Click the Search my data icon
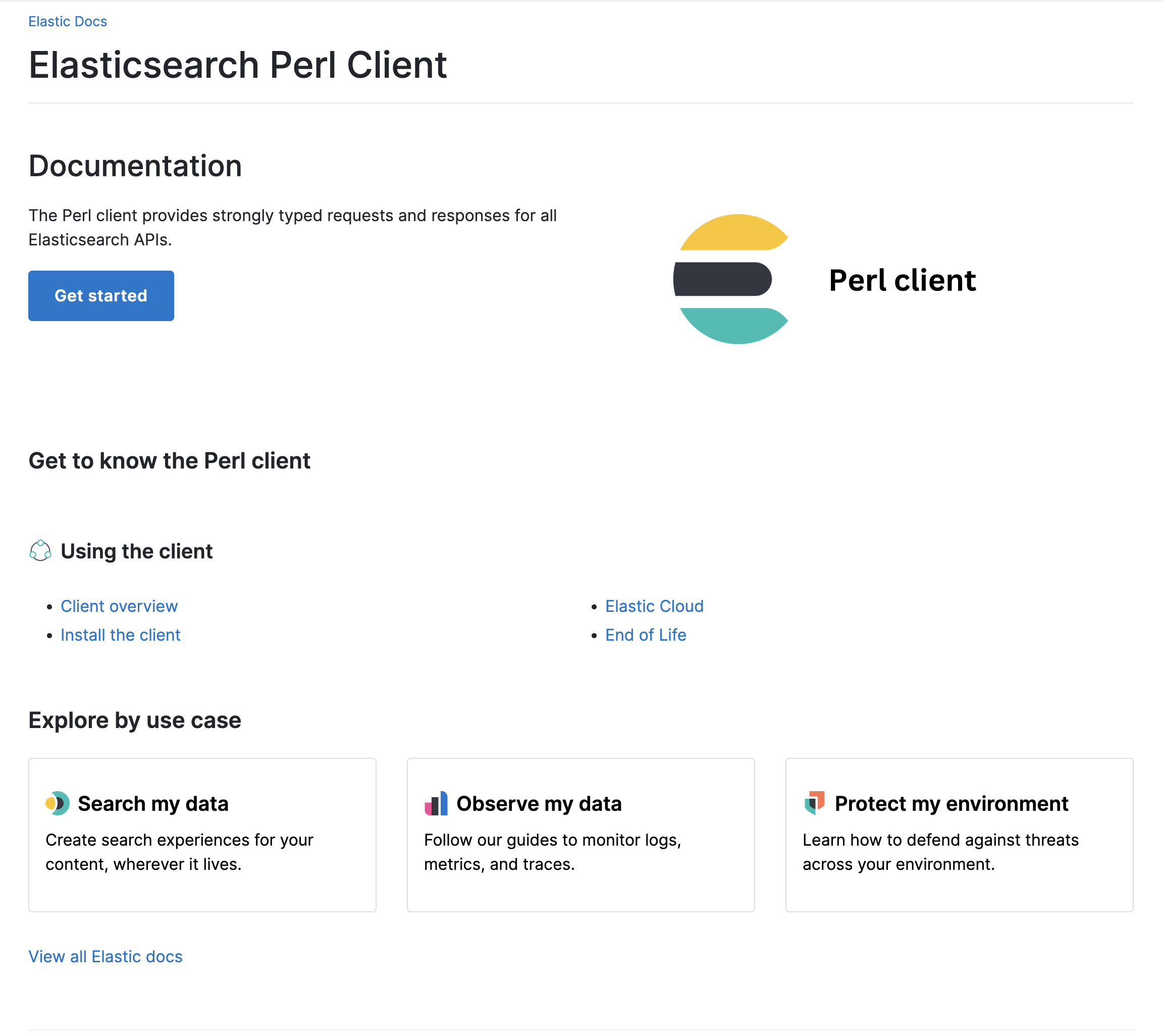The image size is (1163, 1036). (x=58, y=803)
